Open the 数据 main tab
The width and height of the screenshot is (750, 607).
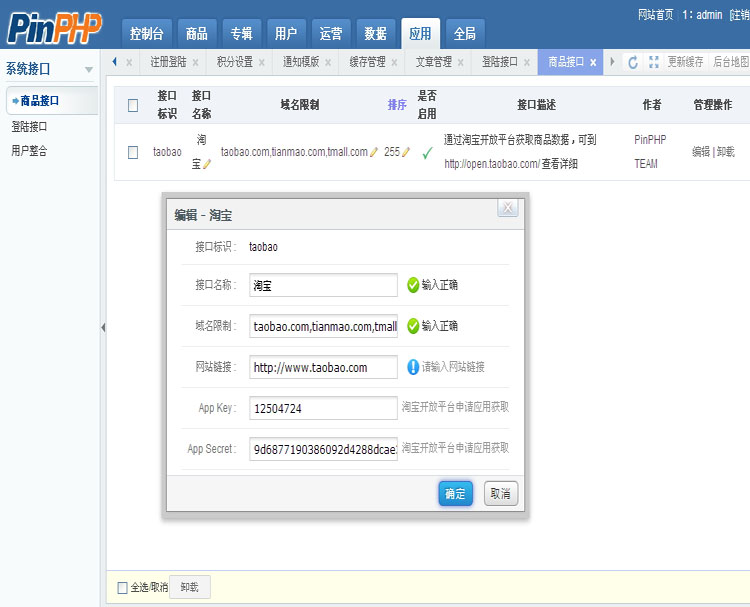pyautogui.click(x=375, y=34)
